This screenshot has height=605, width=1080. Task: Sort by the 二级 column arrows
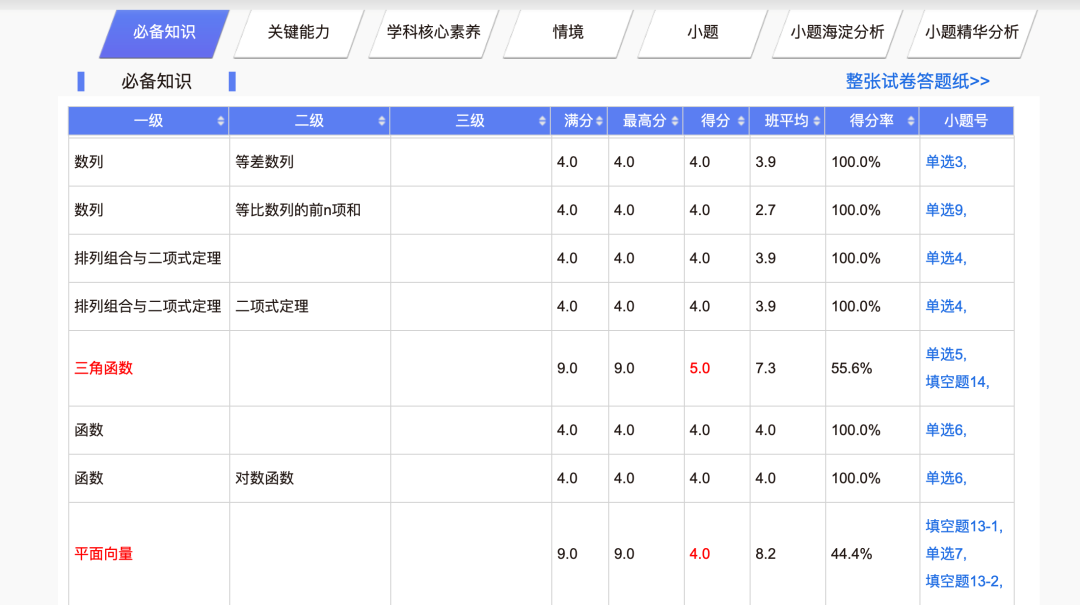tap(382, 121)
